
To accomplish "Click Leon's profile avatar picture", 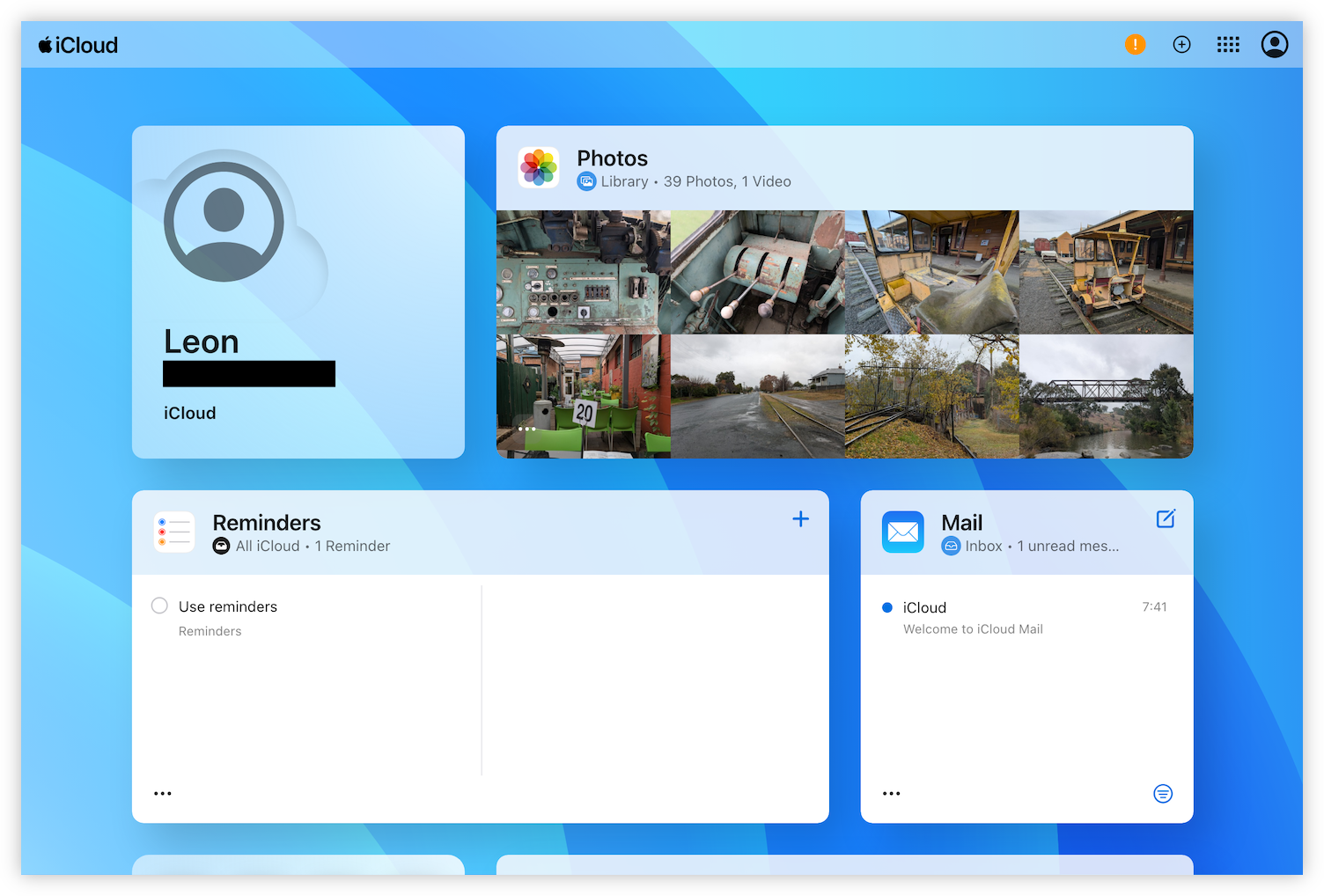I will pyautogui.click(x=224, y=222).
